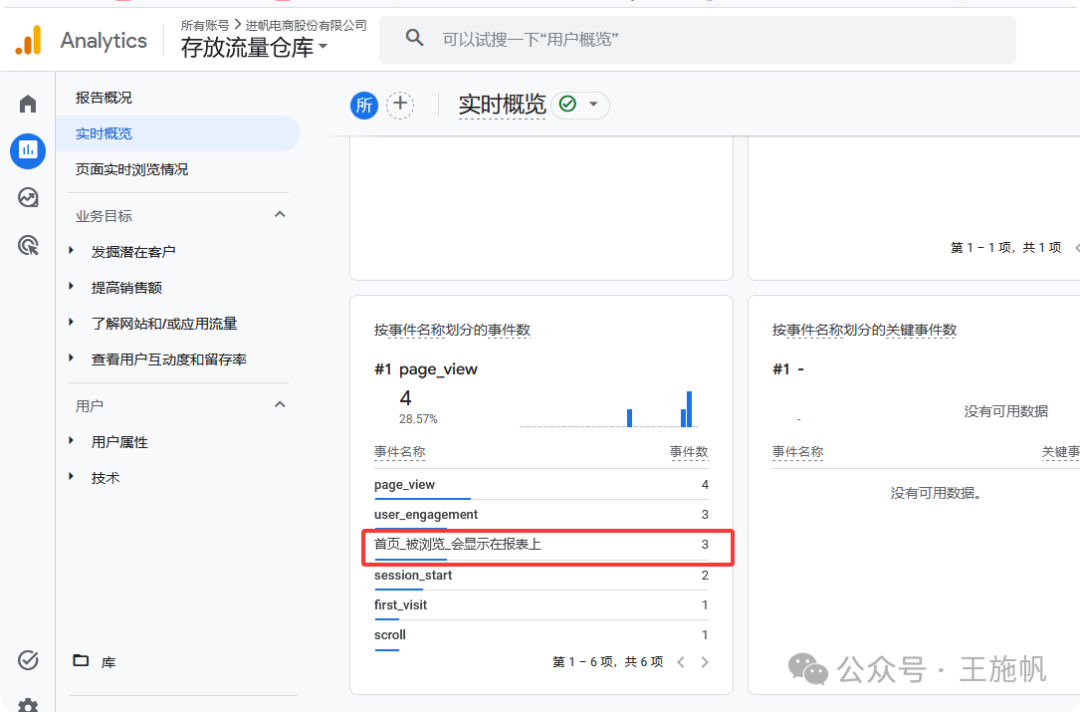Click the #1 page_view heading
Image resolution: width=1080 pixels, height=712 pixels.
426,369
